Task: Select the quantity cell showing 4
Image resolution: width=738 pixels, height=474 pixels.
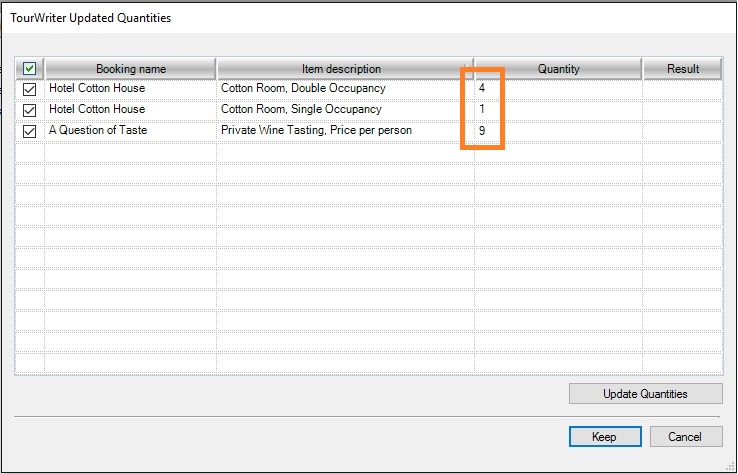Action: tap(558, 89)
